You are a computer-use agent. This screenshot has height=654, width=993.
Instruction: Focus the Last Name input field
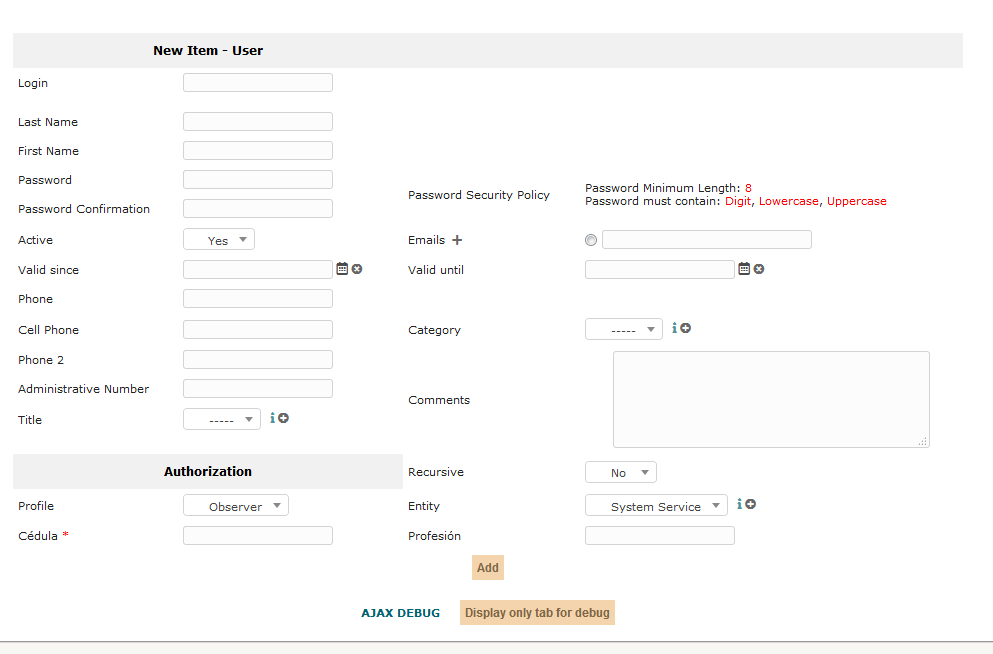click(x=258, y=122)
